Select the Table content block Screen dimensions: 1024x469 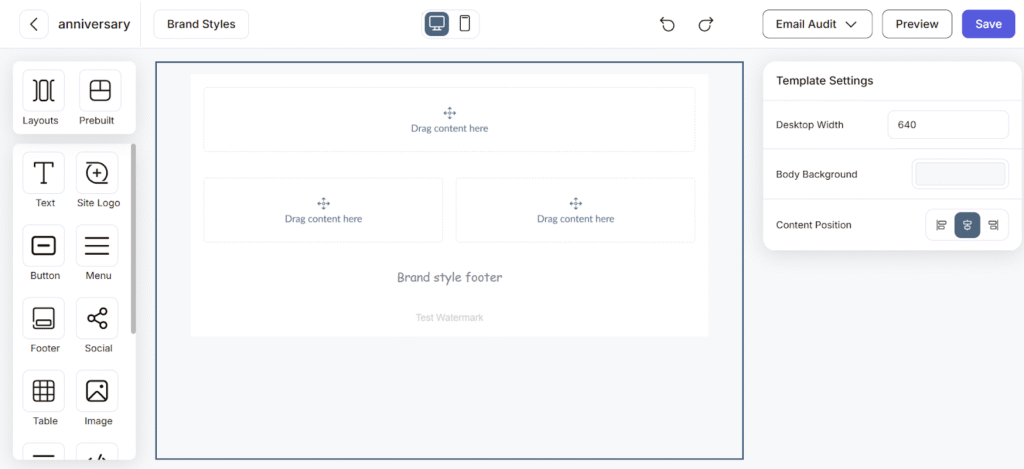coord(44,392)
